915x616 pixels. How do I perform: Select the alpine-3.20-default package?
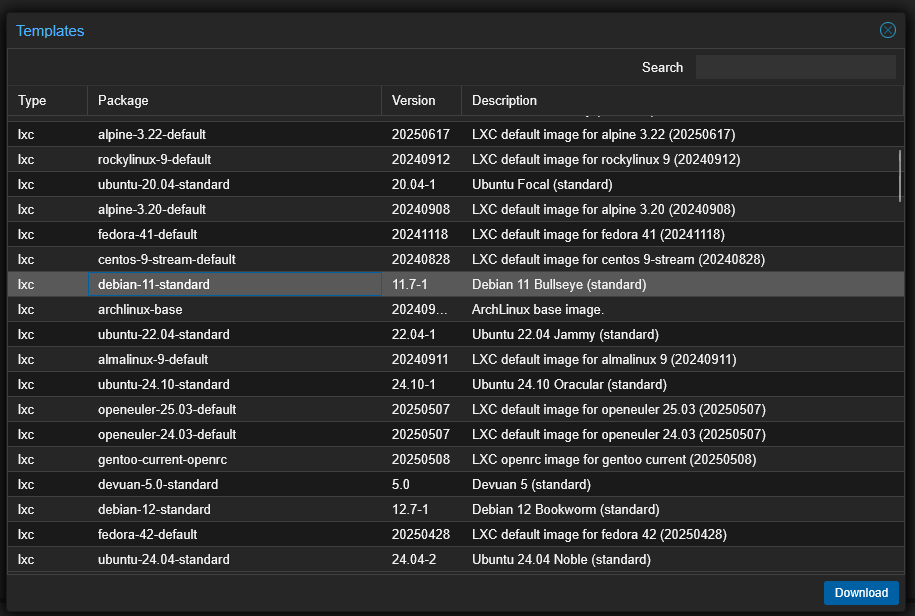click(152, 209)
